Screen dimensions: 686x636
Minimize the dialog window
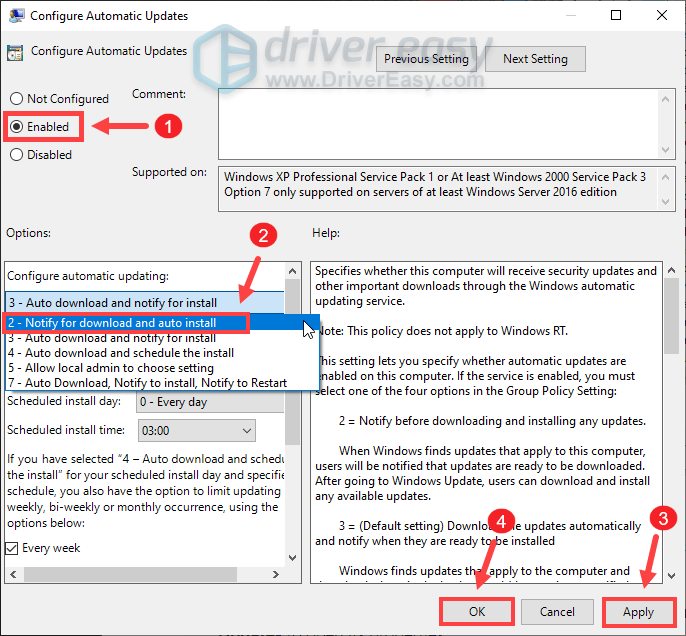click(x=570, y=16)
